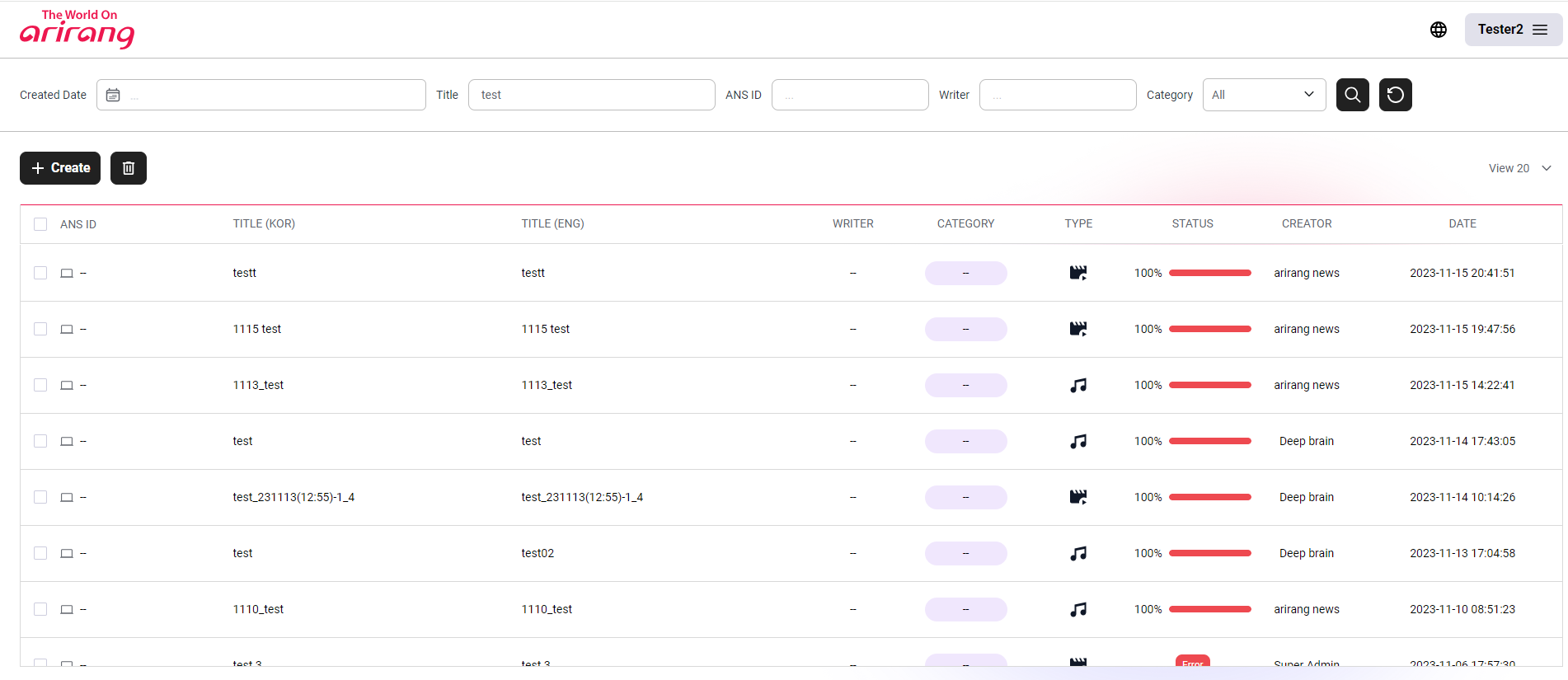Click the video type icon for test_231113(12:55)-1_4 row
Screen dimensions: 1568x680
[x=1077, y=497]
